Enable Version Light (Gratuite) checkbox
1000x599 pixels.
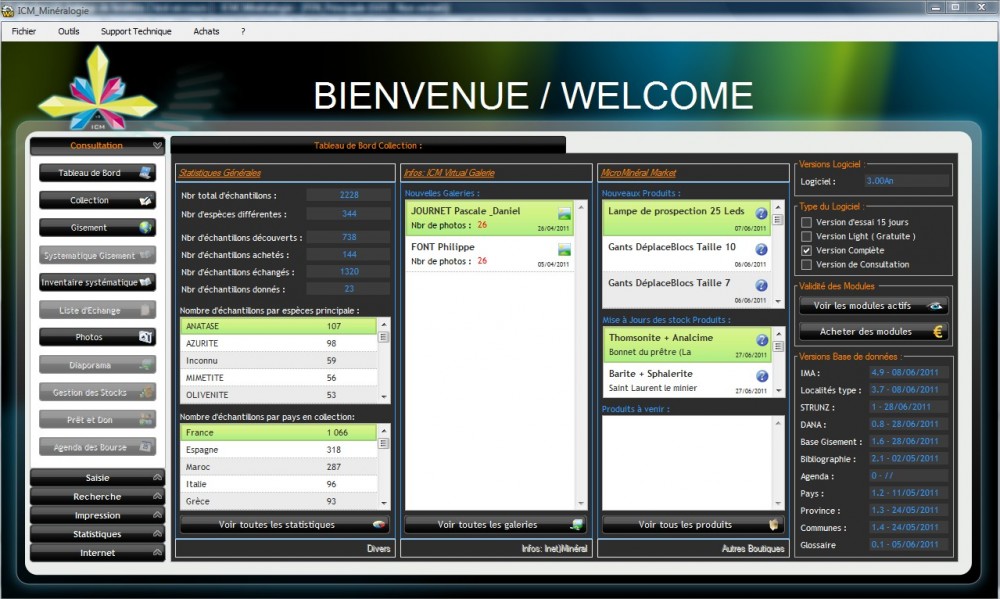pos(807,237)
